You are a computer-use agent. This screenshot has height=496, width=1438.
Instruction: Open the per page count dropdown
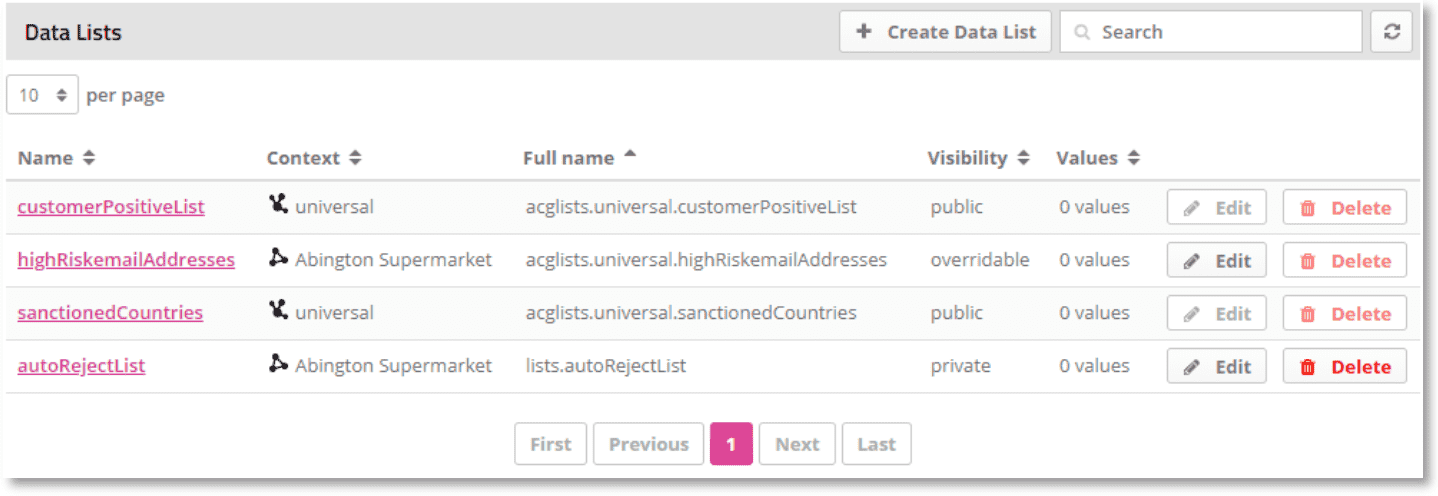coord(42,95)
